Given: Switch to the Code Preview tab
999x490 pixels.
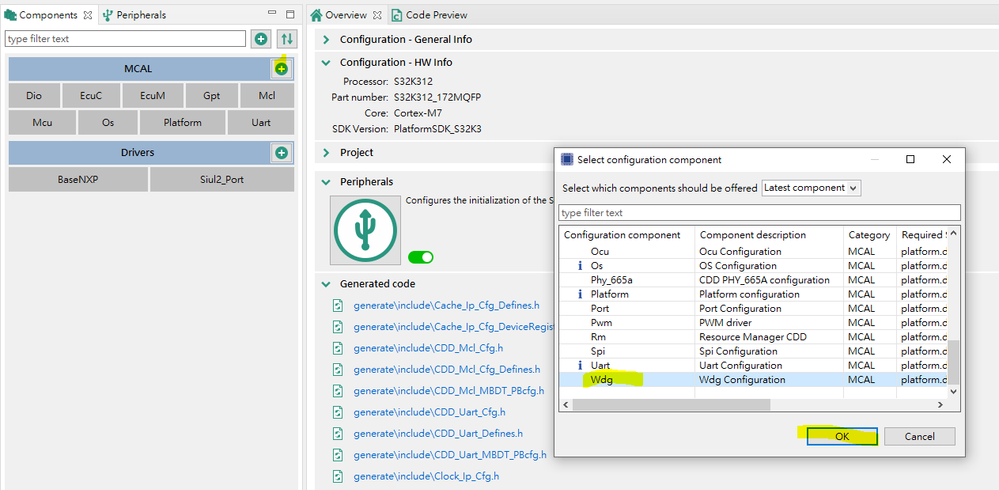Looking at the screenshot, I should tap(429, 15).
